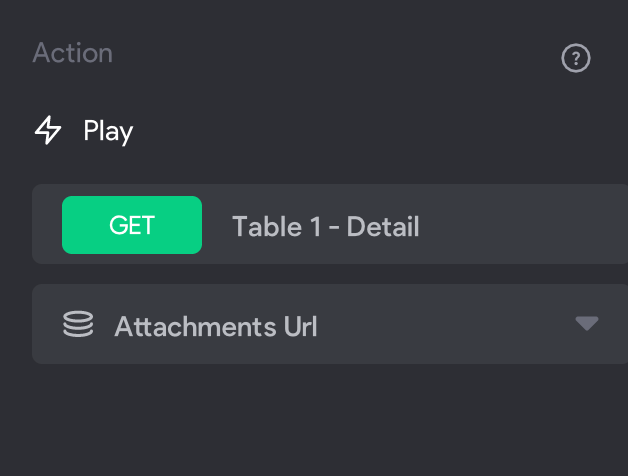Click the Action section heading
Image resolution: width=628 pixels, height=476 pixels.
(x=72, y=53)
